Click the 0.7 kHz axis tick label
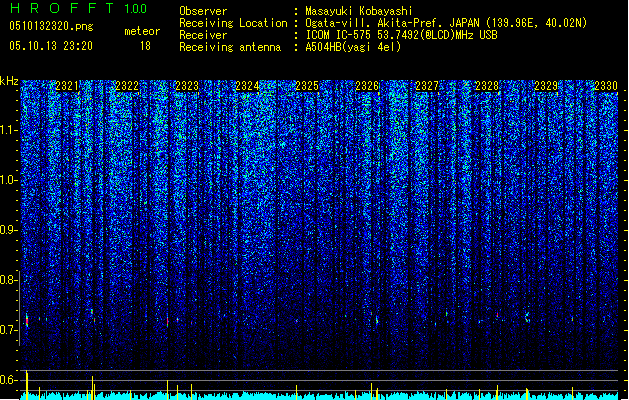This screenshot has width=629, height=400. (x=8, y=330)
